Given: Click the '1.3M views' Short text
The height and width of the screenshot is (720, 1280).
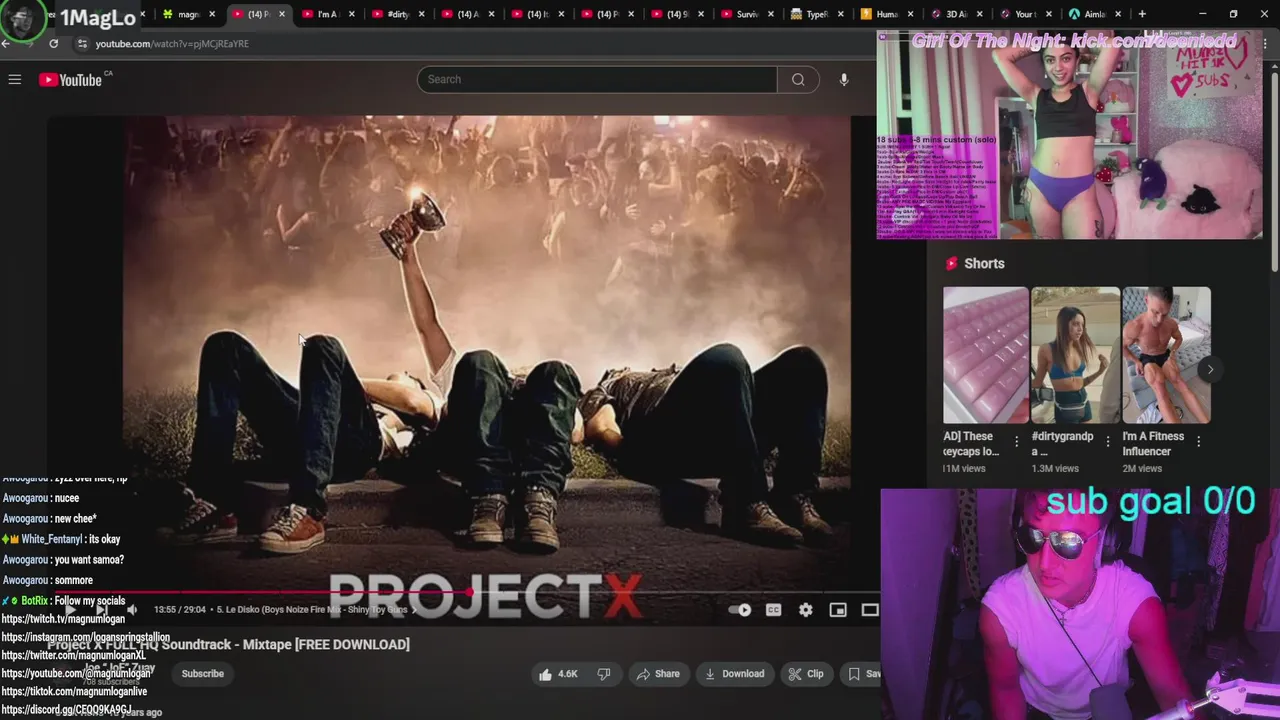Looking at the screenshot, I should [x=1055, y=468].
